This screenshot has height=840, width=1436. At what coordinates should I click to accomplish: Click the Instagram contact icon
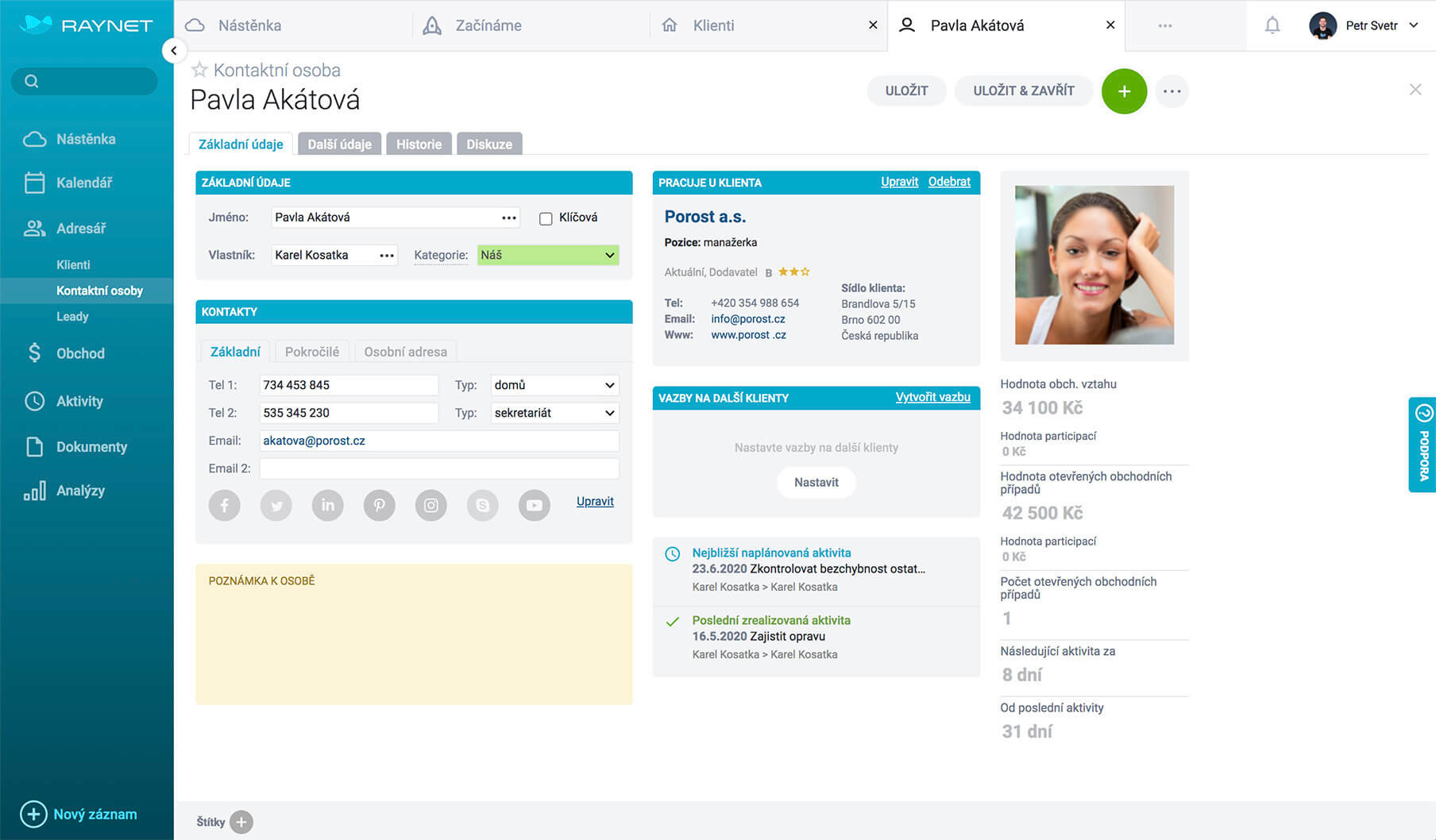430,505
